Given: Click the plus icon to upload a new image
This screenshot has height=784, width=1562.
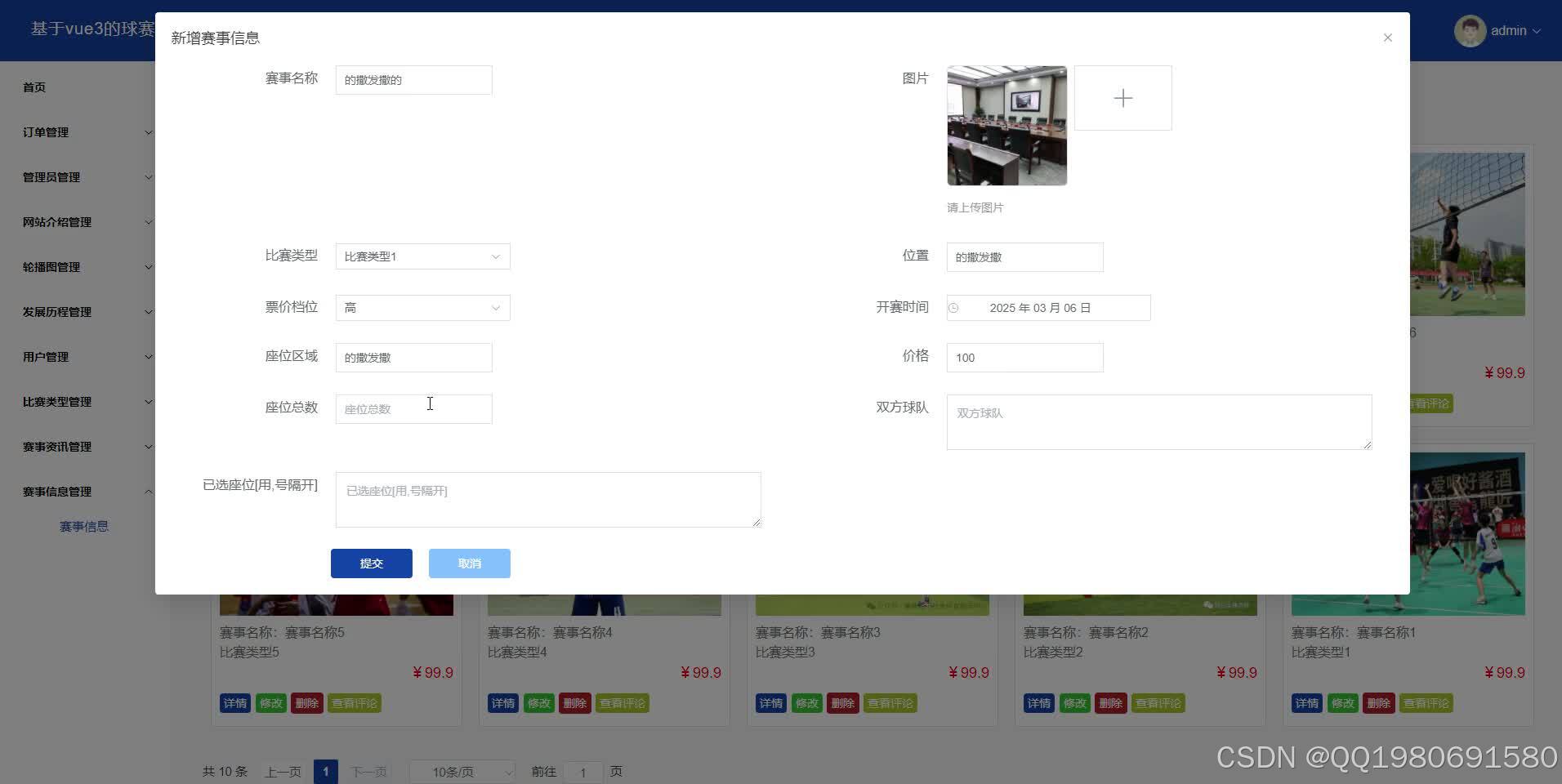Looking at the screenshot, I should (x=1122, y=97).
